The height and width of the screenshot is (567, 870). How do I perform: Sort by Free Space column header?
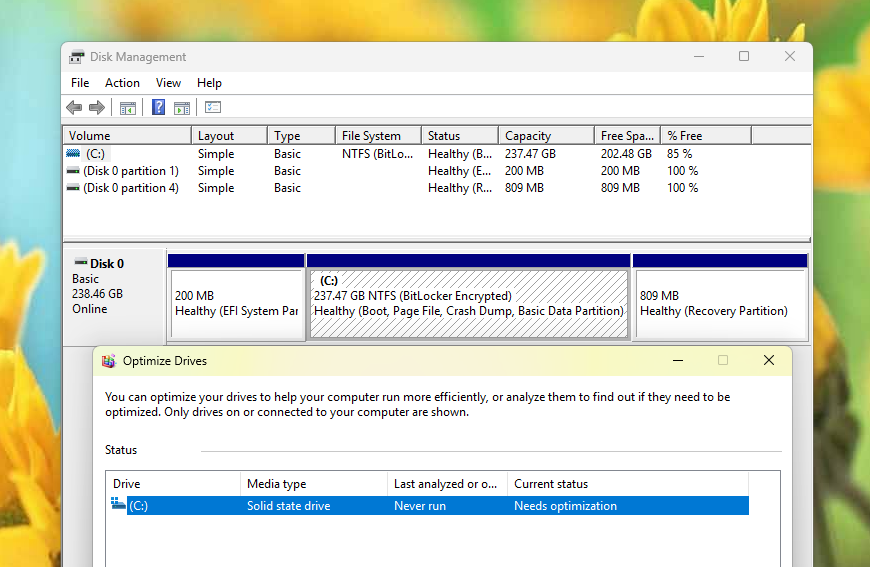pyautogui.click(x=628, y=136)
